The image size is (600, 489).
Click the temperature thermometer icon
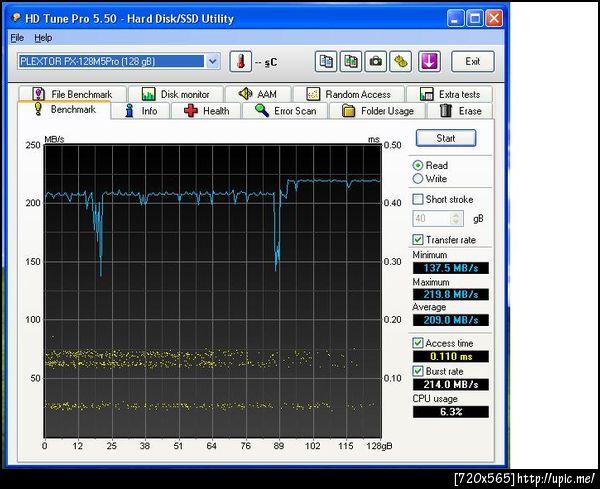[x=240, y=62]
